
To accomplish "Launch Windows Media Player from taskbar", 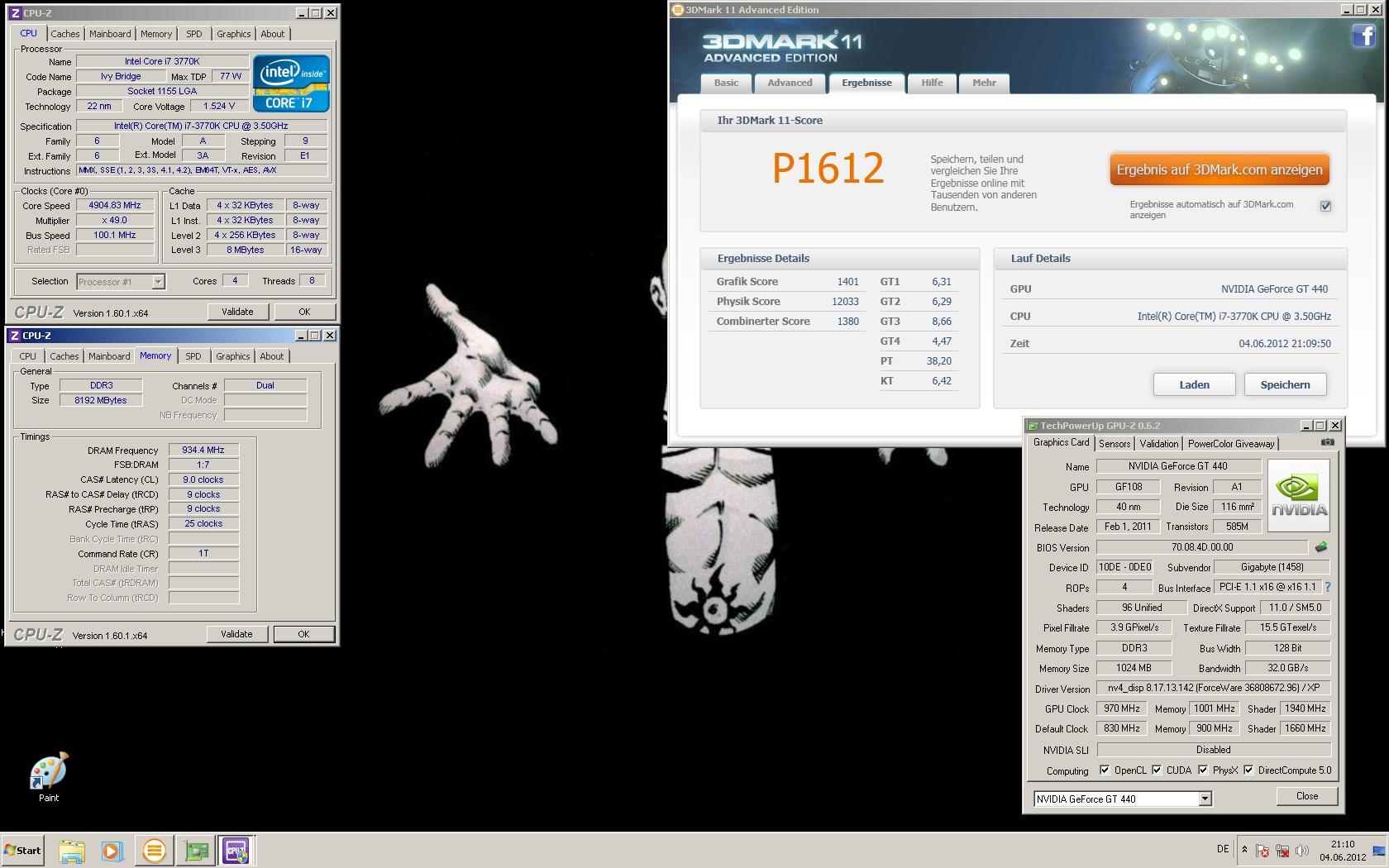I will tap(112, 851).
